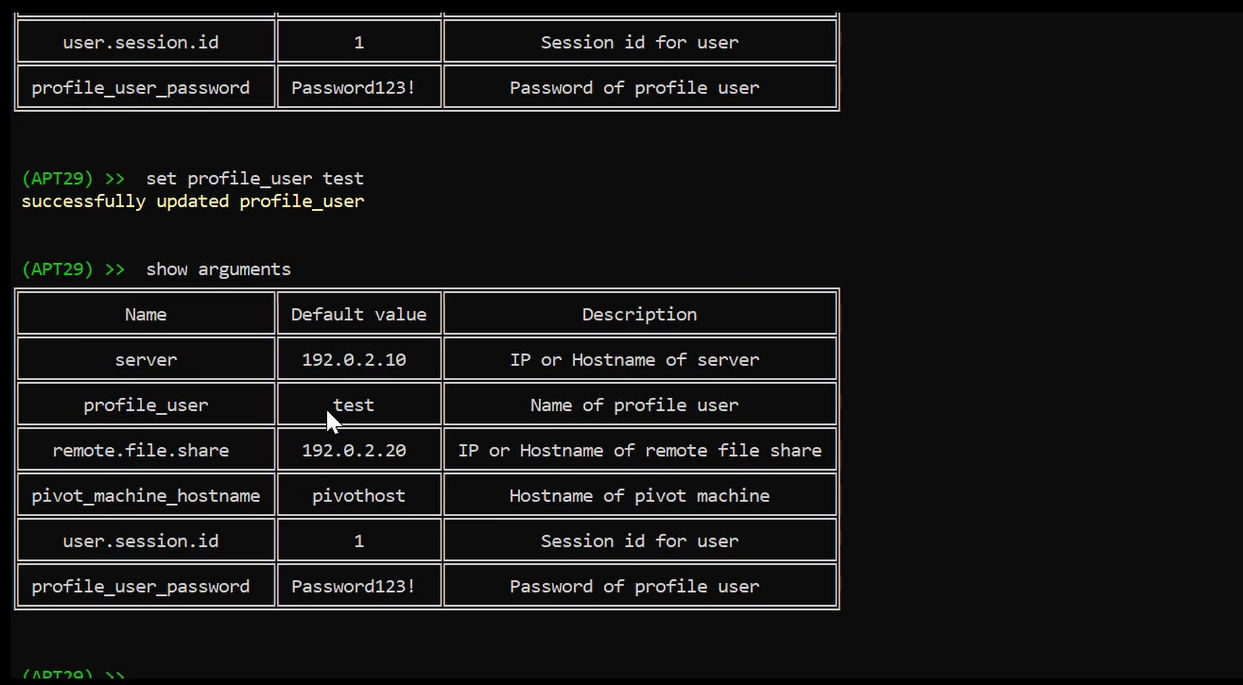This screenshot has width=1243, height=685.
Task: Click the "pivot_machine_hostname" name cell
Action: coord(146,495)
